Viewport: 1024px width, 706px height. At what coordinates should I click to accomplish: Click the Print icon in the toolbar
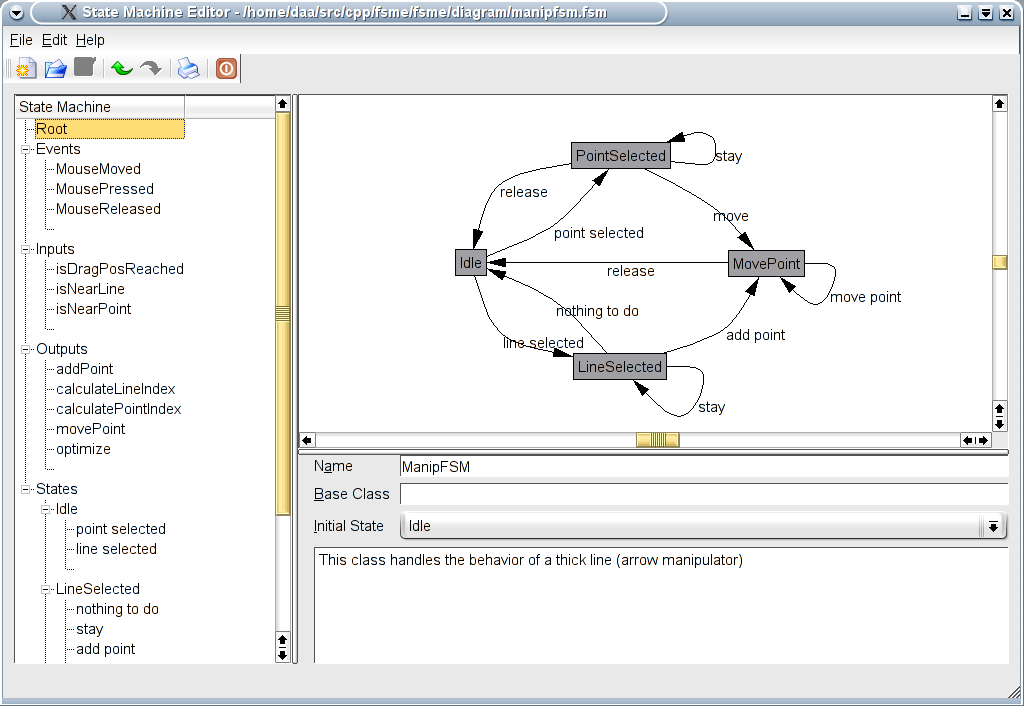188,69
